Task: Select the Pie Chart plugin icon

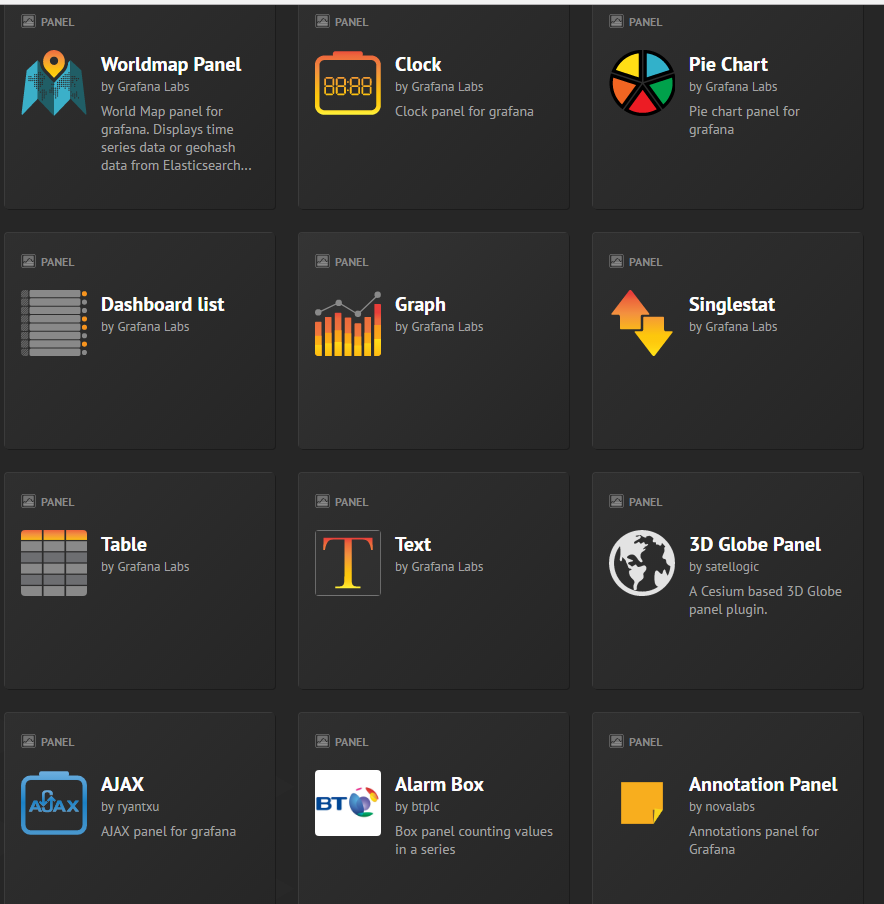Action: pyautogui.click(x=642, y=82)
